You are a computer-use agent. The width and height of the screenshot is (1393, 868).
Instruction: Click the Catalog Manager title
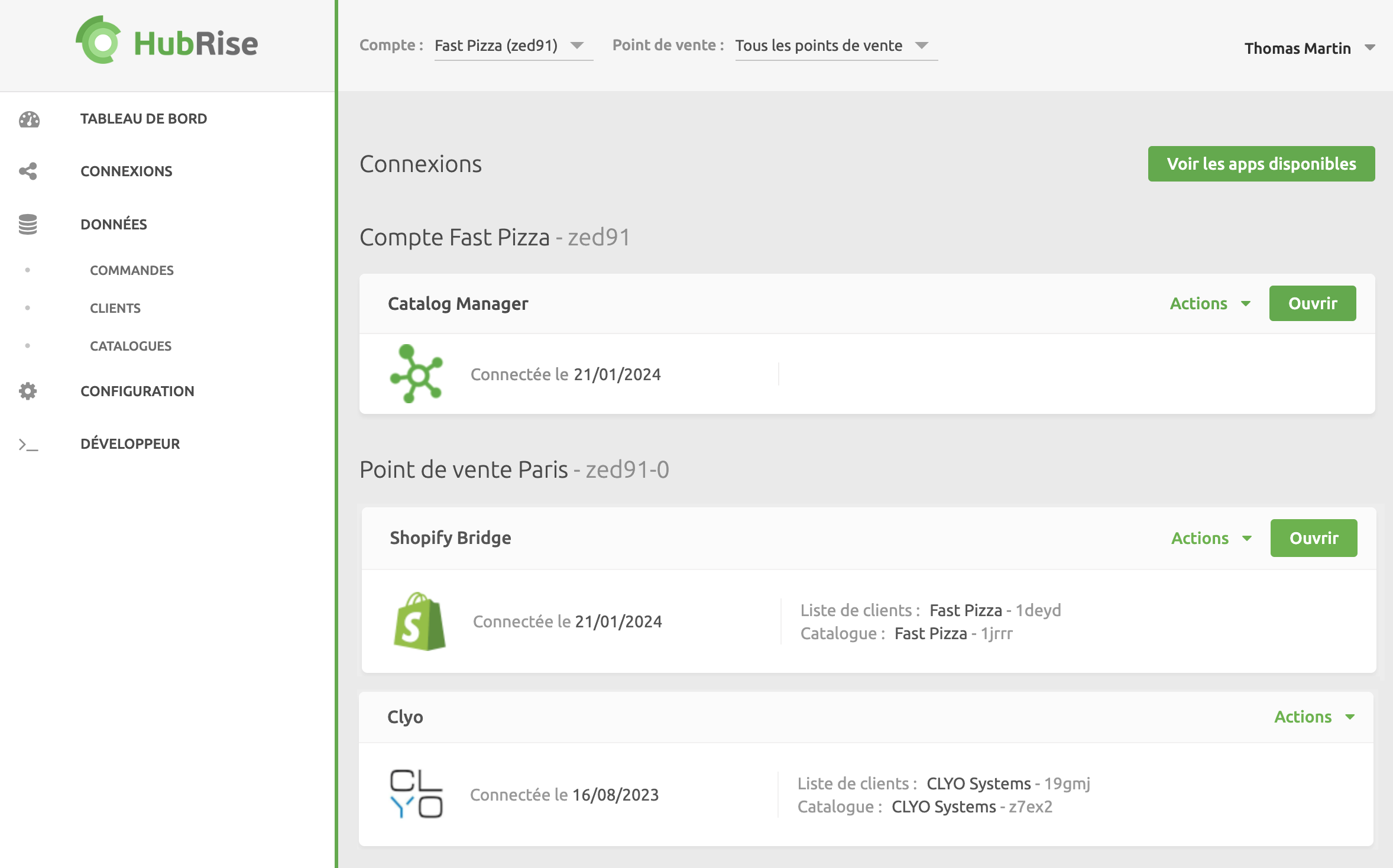click(x=458, y=303)
